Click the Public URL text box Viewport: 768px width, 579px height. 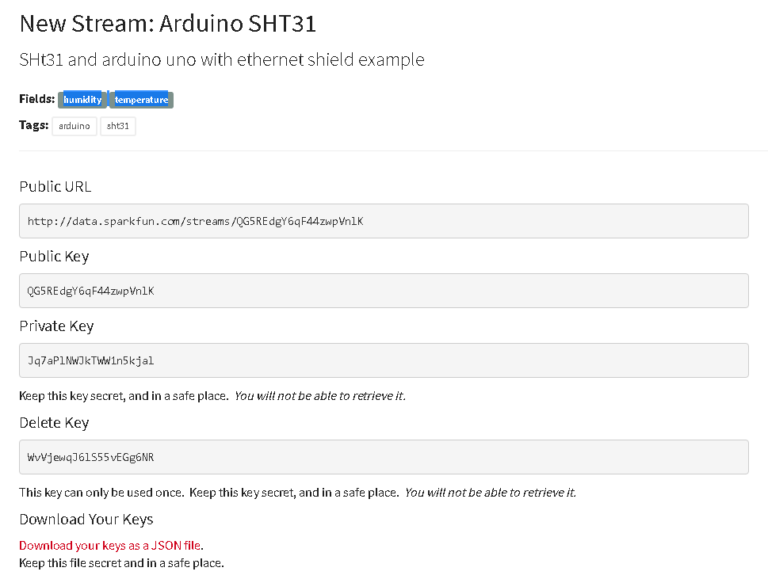384,221
